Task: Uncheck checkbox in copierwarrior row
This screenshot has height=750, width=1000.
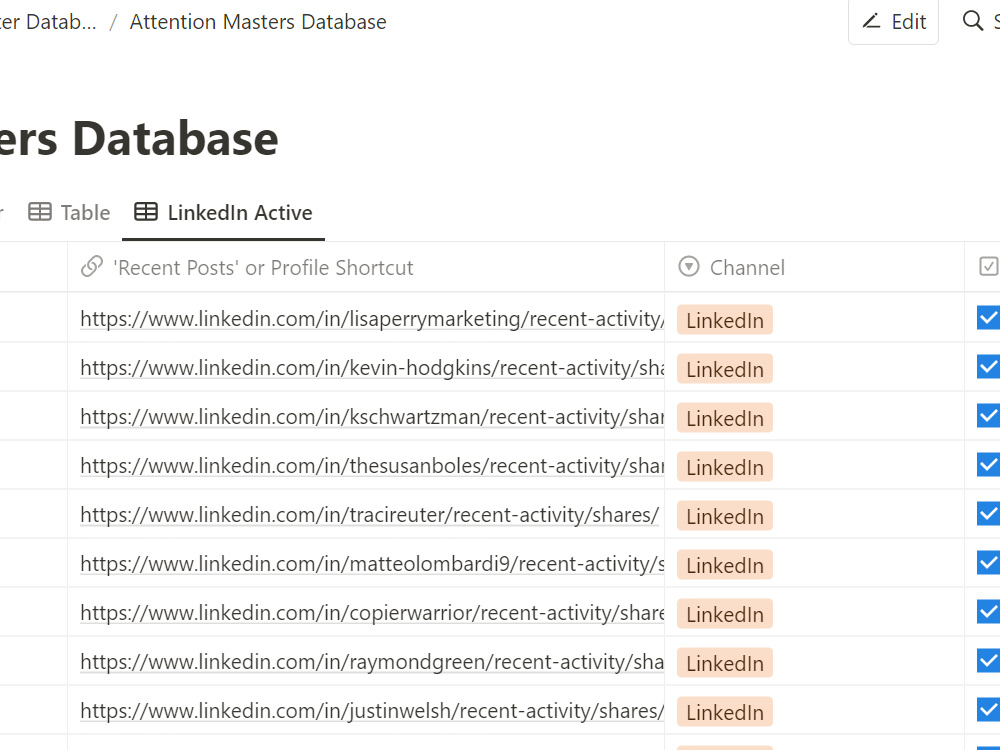Action: (x=989, y=612)
